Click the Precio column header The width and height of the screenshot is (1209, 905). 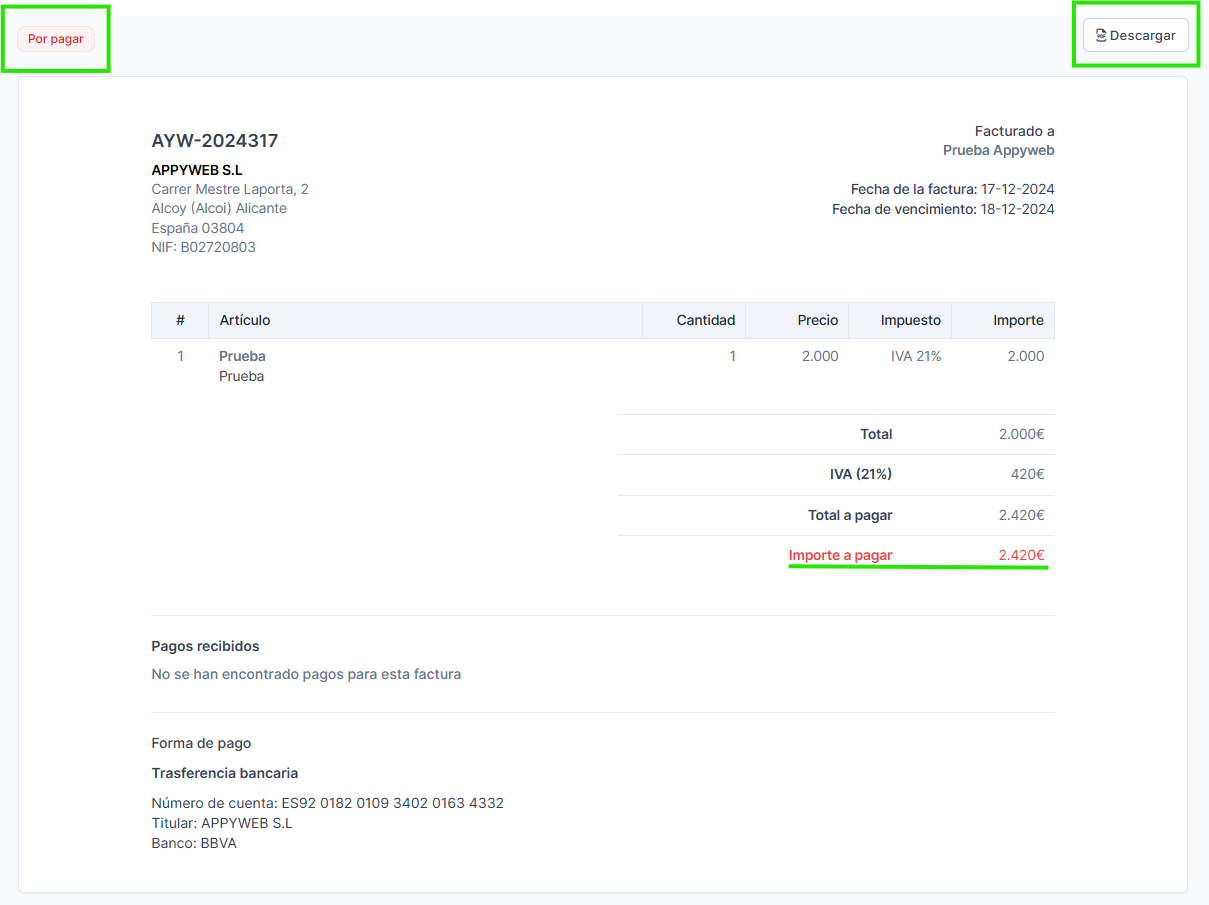(817, 320)
